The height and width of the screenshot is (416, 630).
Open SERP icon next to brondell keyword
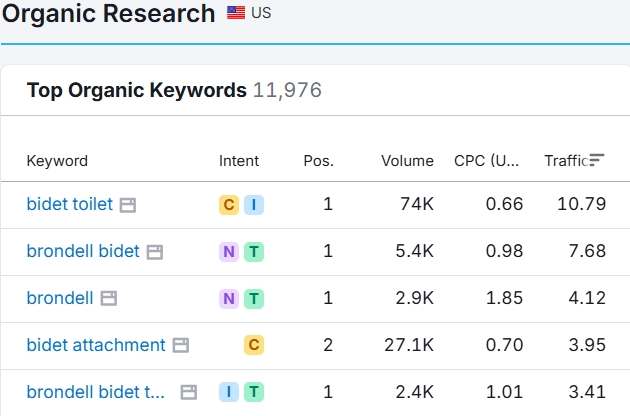tap(108, 299)
